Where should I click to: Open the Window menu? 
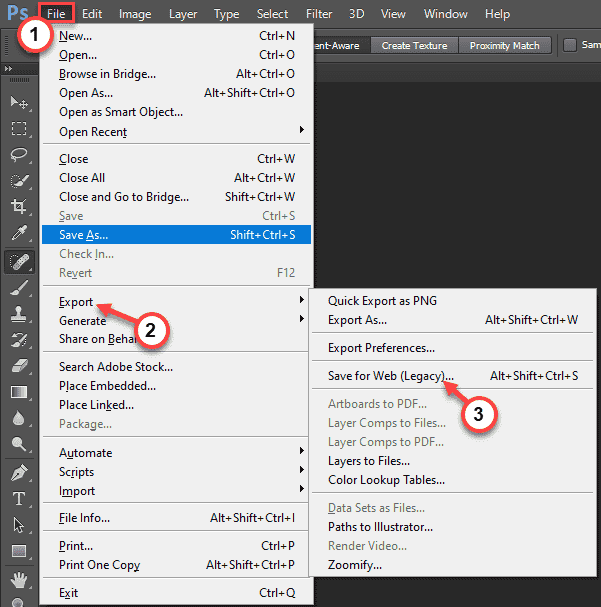(x=445, y=14)
